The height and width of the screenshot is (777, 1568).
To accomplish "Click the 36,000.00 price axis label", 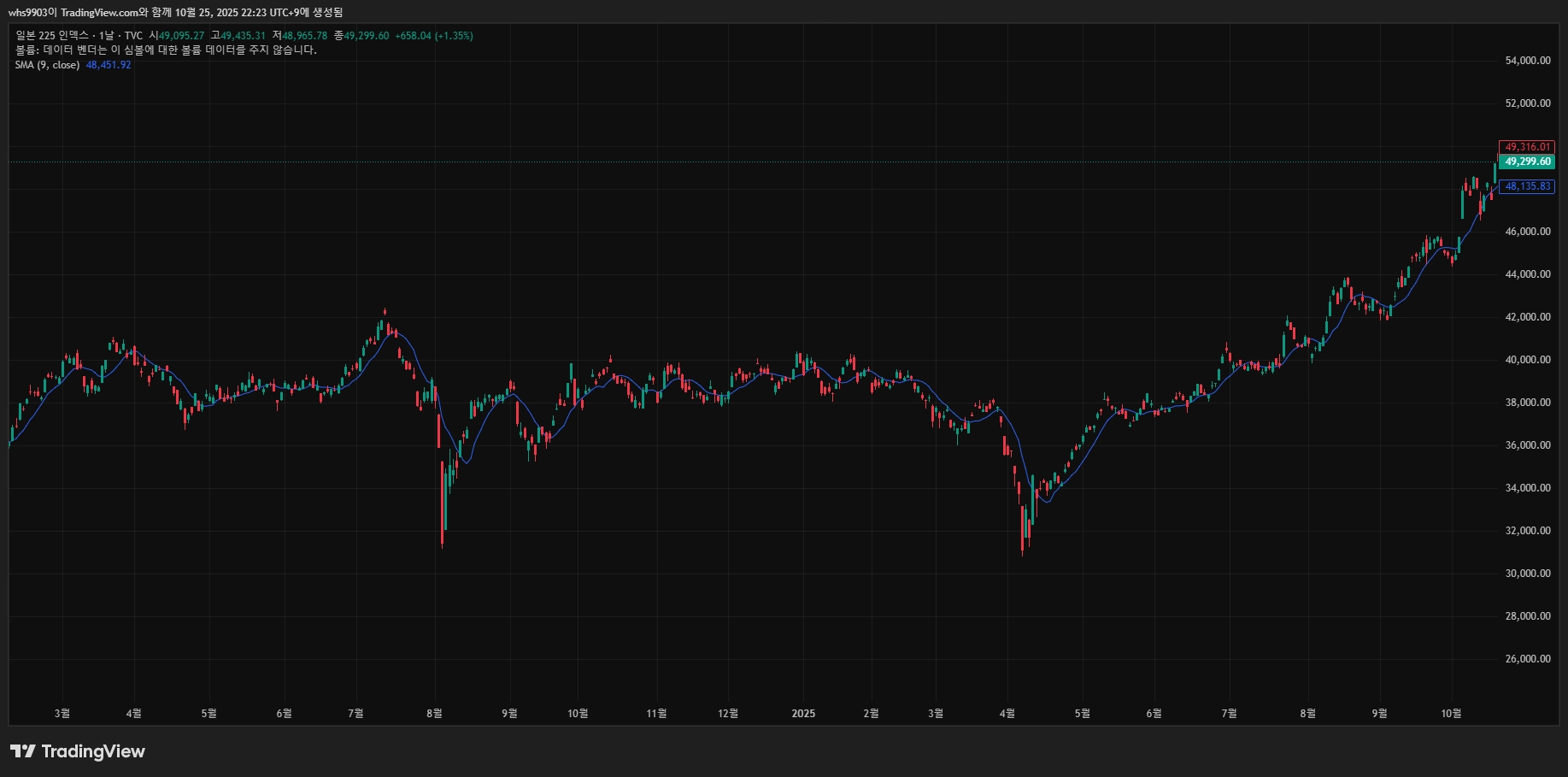I will (1527, 445).
